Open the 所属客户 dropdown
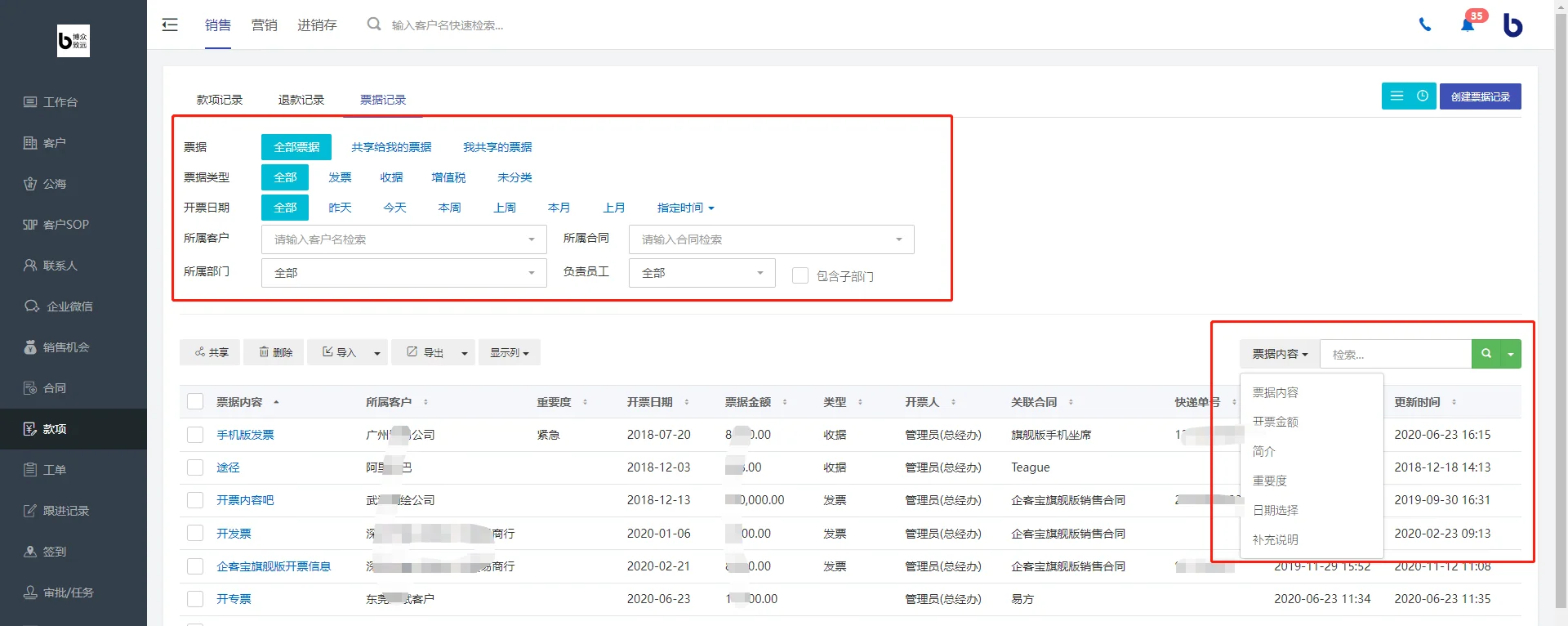The image size is (1568, 626). (404, 239)
